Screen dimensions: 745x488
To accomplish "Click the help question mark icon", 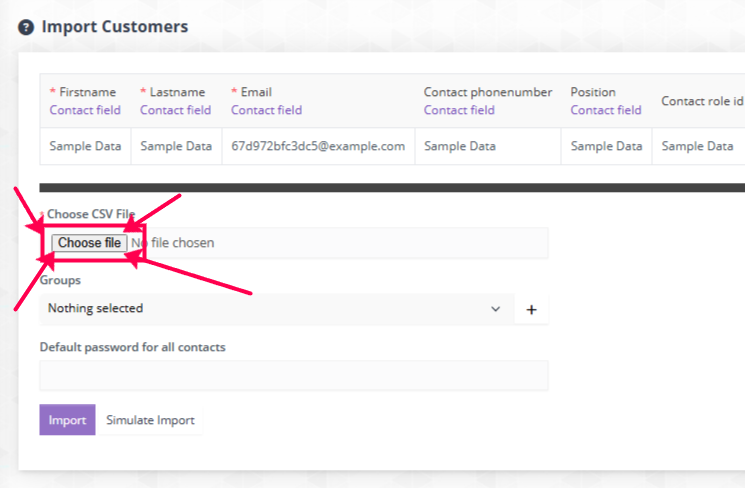I will (26, 28).
